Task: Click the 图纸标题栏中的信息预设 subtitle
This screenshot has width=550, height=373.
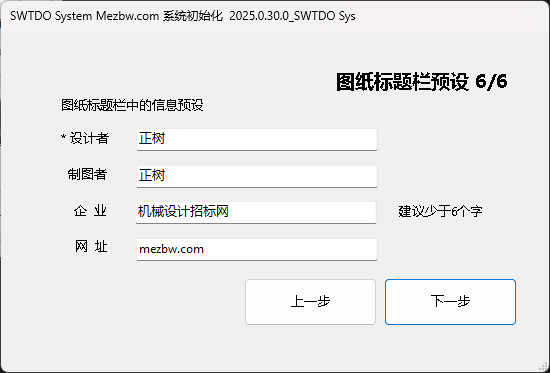Action: click(132, 105)
